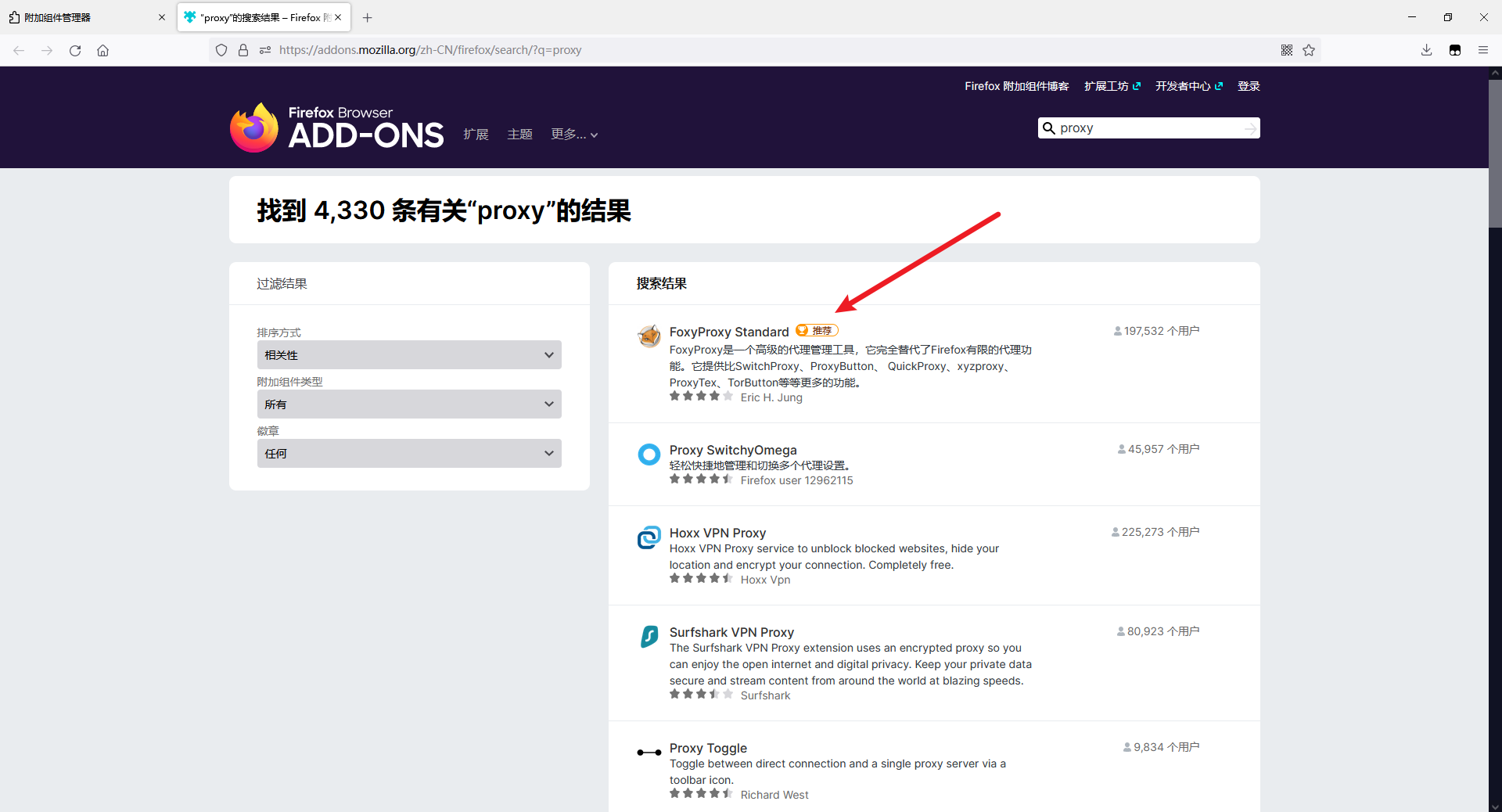
Task: Click the Surfshark shark icon
Action: 649,637
